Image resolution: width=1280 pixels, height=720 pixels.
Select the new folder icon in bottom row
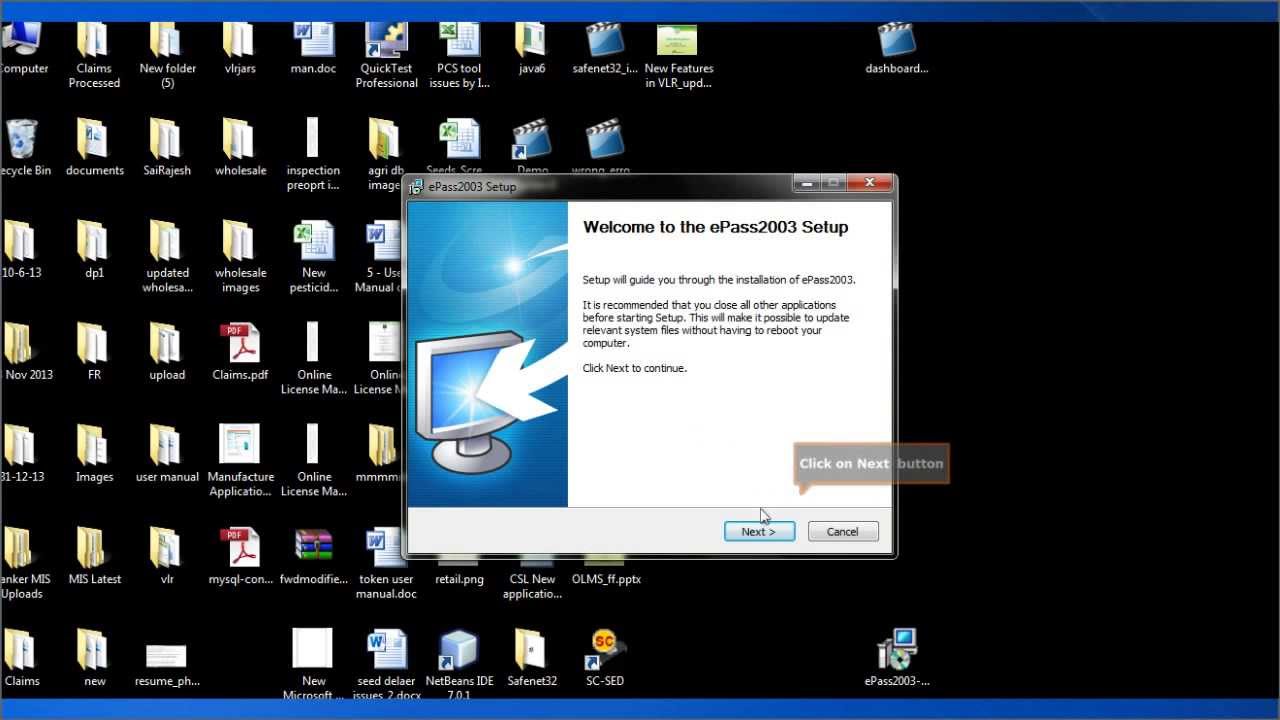[x=94, y=650]
